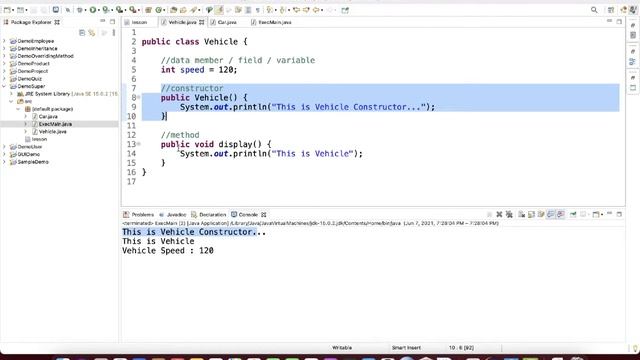The image size is (640, 360).
Task: Click Collapse All in Package Explorer toolbar
Action: pyautogui.click(x=82, y=33)
